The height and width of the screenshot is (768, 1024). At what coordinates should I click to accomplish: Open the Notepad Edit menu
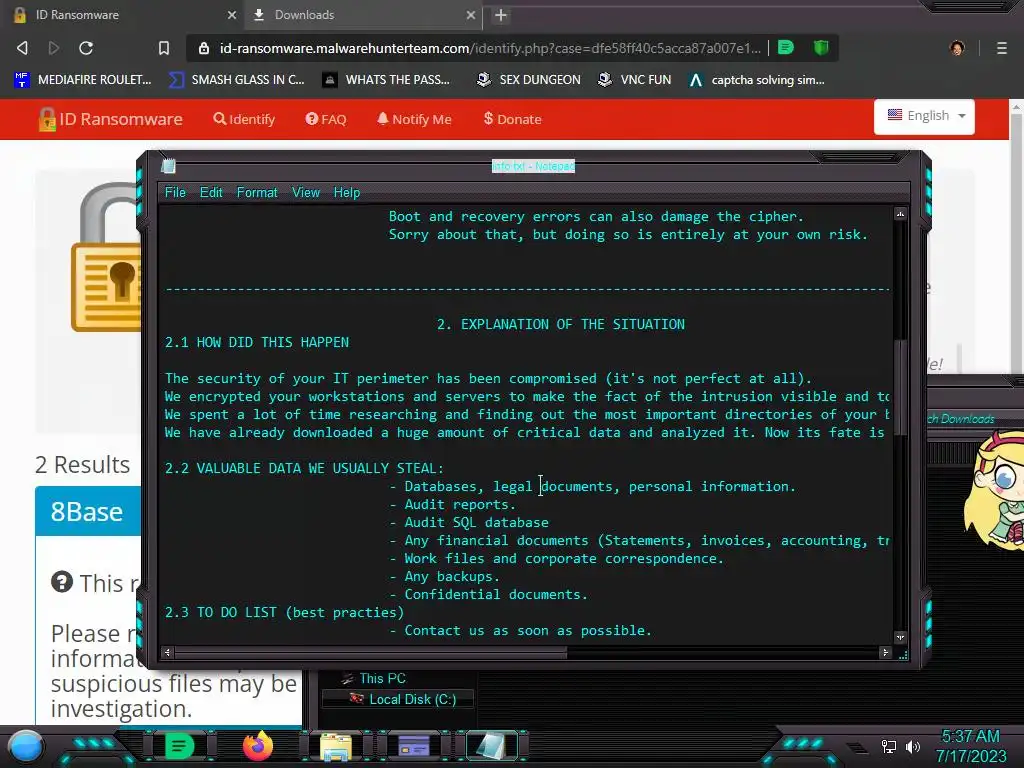211,193
